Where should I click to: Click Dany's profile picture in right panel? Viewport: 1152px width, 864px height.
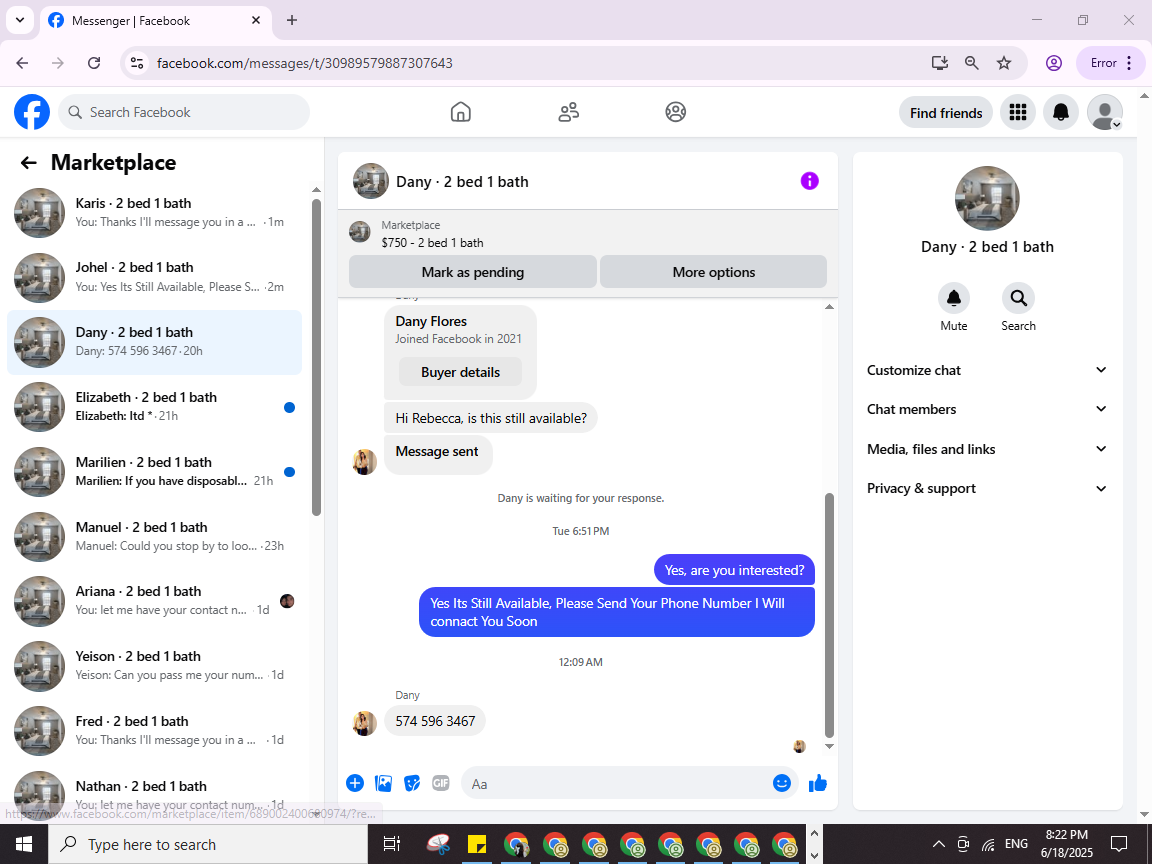pyautogui.click(x=987, y=198)
